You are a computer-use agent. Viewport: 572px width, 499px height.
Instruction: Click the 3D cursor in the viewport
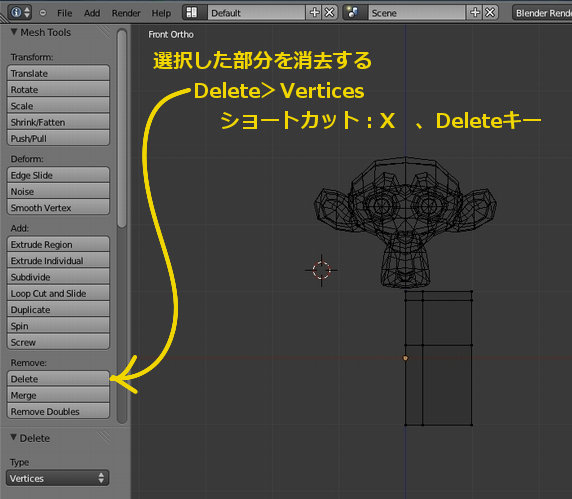tap(321, 270)
